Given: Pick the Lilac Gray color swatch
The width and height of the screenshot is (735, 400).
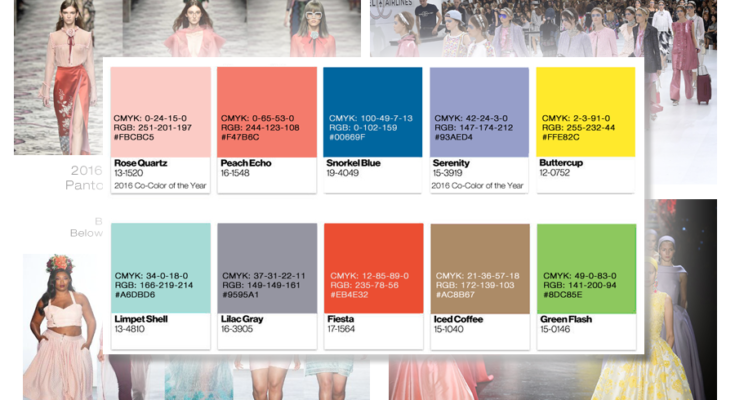Looking at the screenshot, I should pyautogui.click(x=267, y=268).
